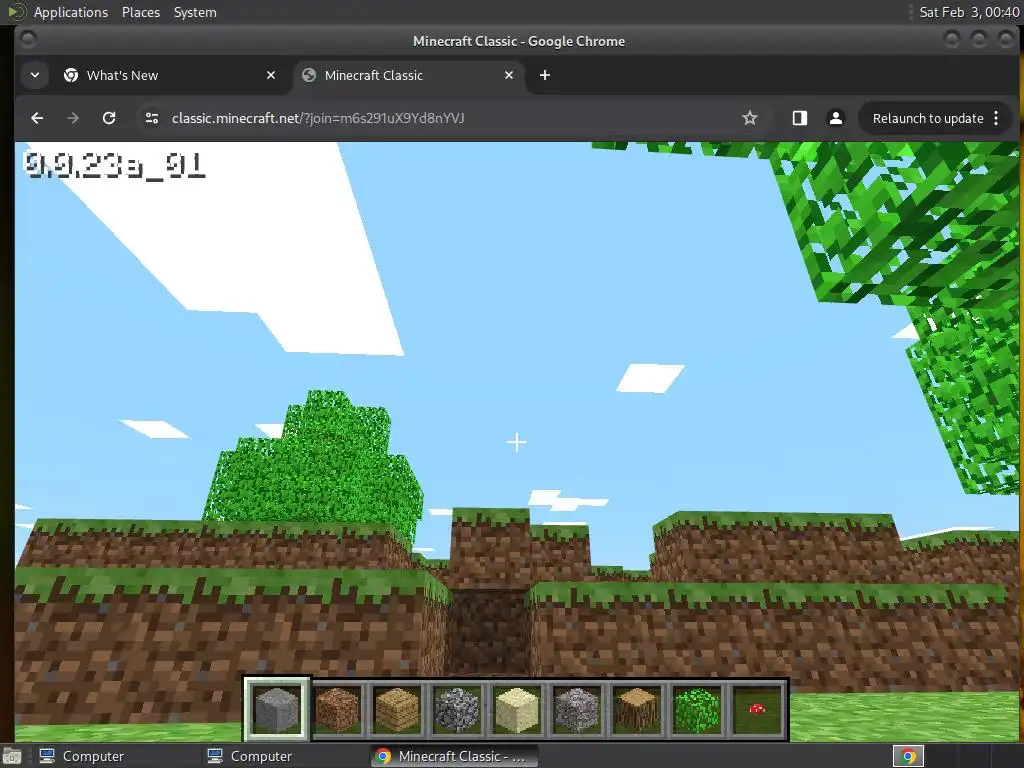Open Chrome side panel
This screenshot has height=768, width=1024.
799,118
